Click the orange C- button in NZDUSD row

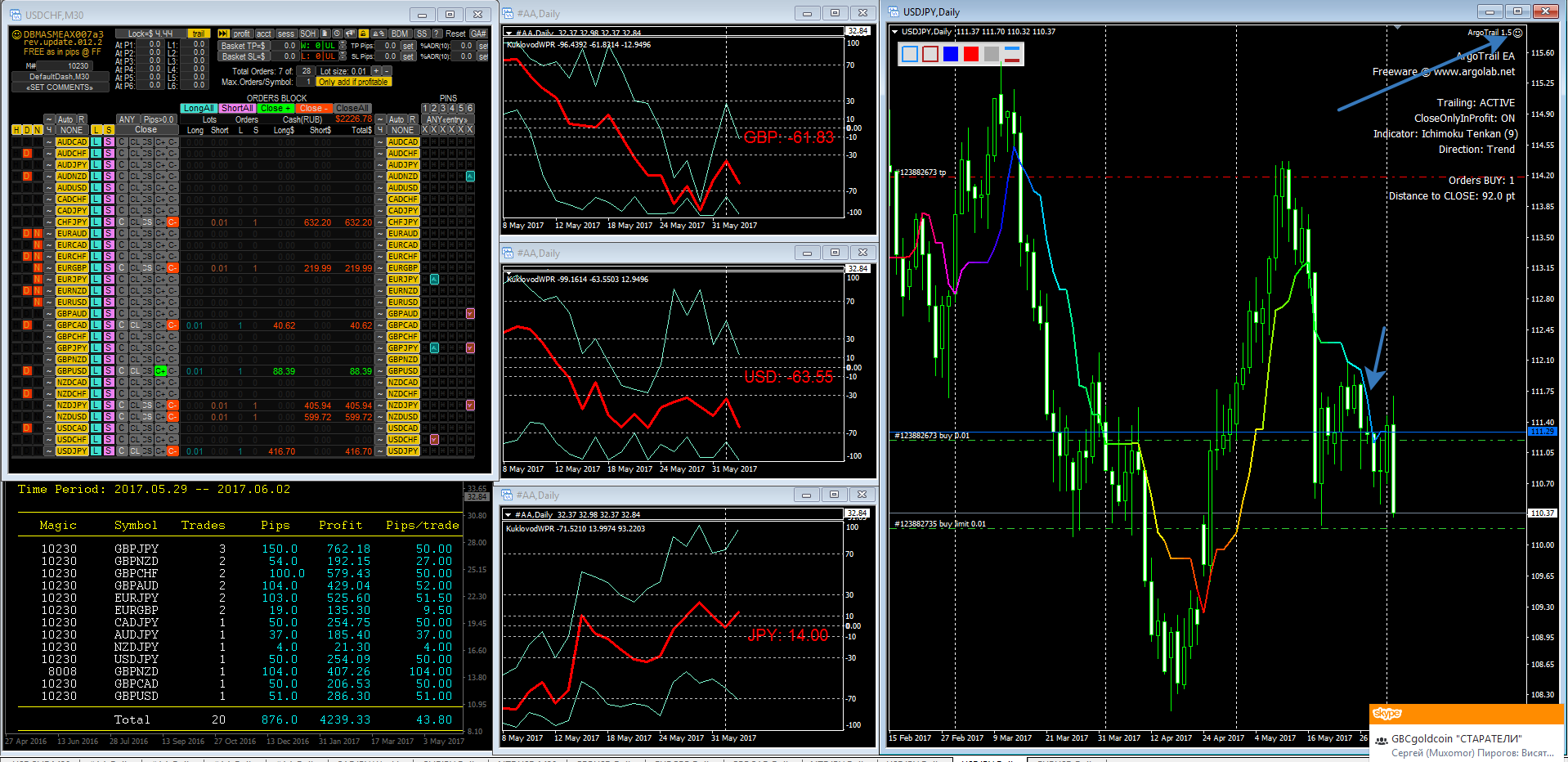point(172,416)
